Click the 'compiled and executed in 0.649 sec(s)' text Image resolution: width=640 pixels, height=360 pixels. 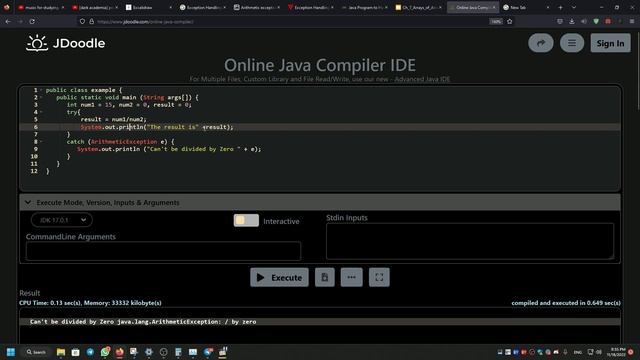click(566, 303)
